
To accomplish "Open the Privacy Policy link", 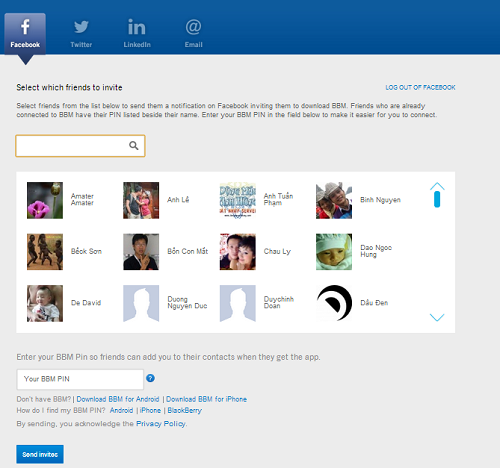I will point(161,424).
